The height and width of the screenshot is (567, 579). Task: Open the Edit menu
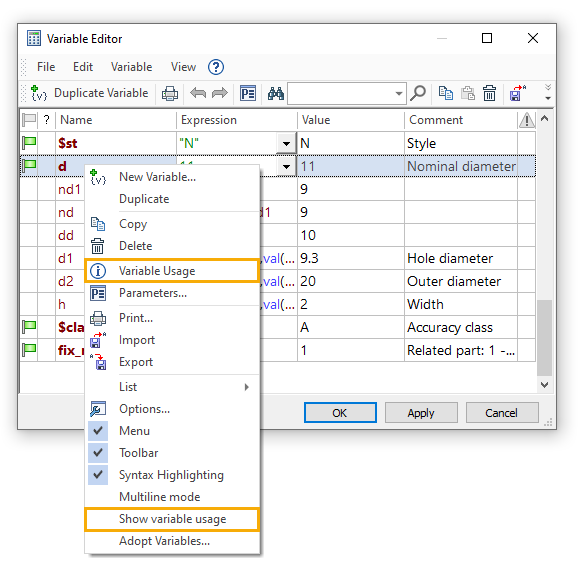[83, 67]
